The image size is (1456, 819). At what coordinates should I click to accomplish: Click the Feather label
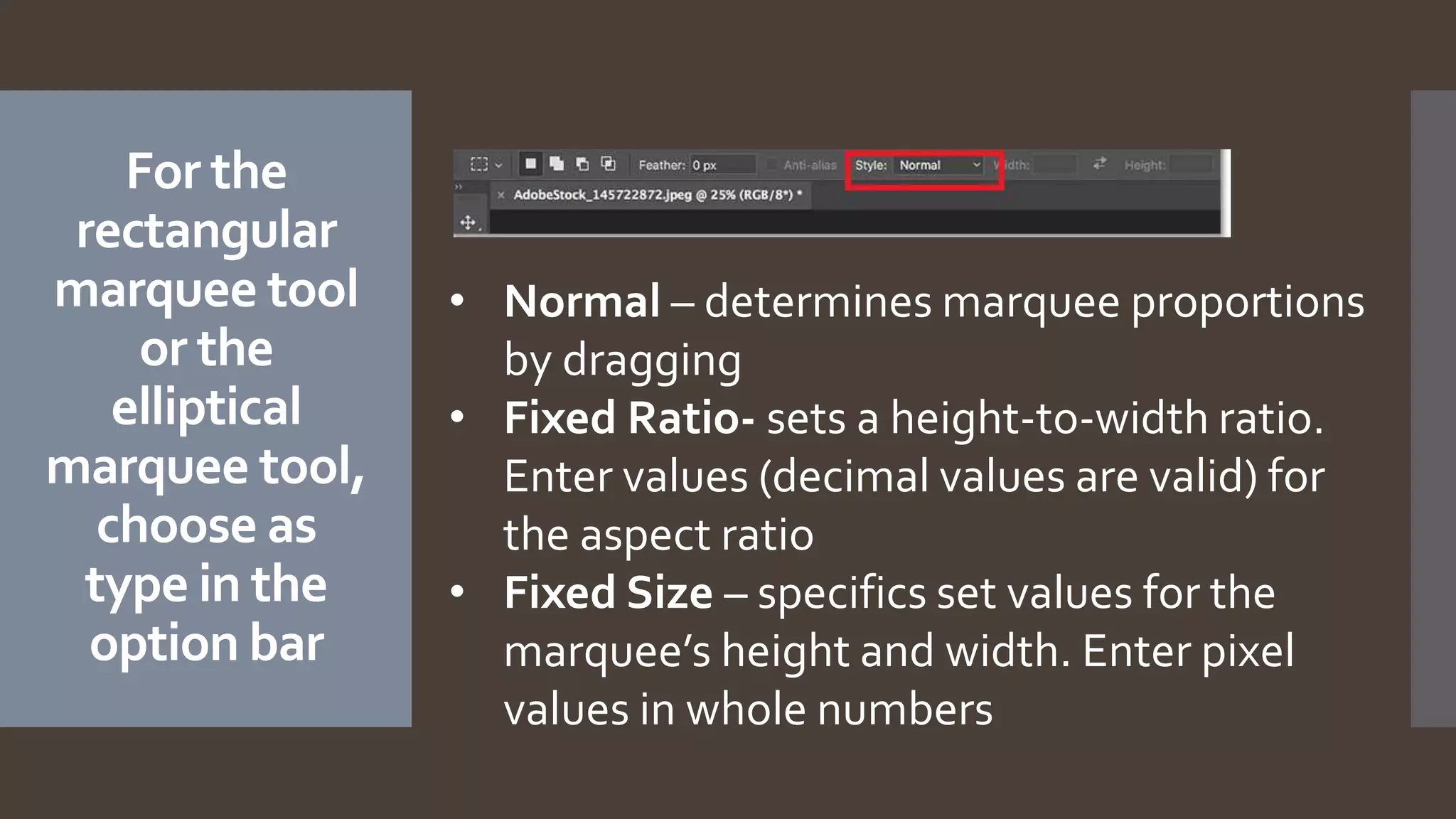660,165
